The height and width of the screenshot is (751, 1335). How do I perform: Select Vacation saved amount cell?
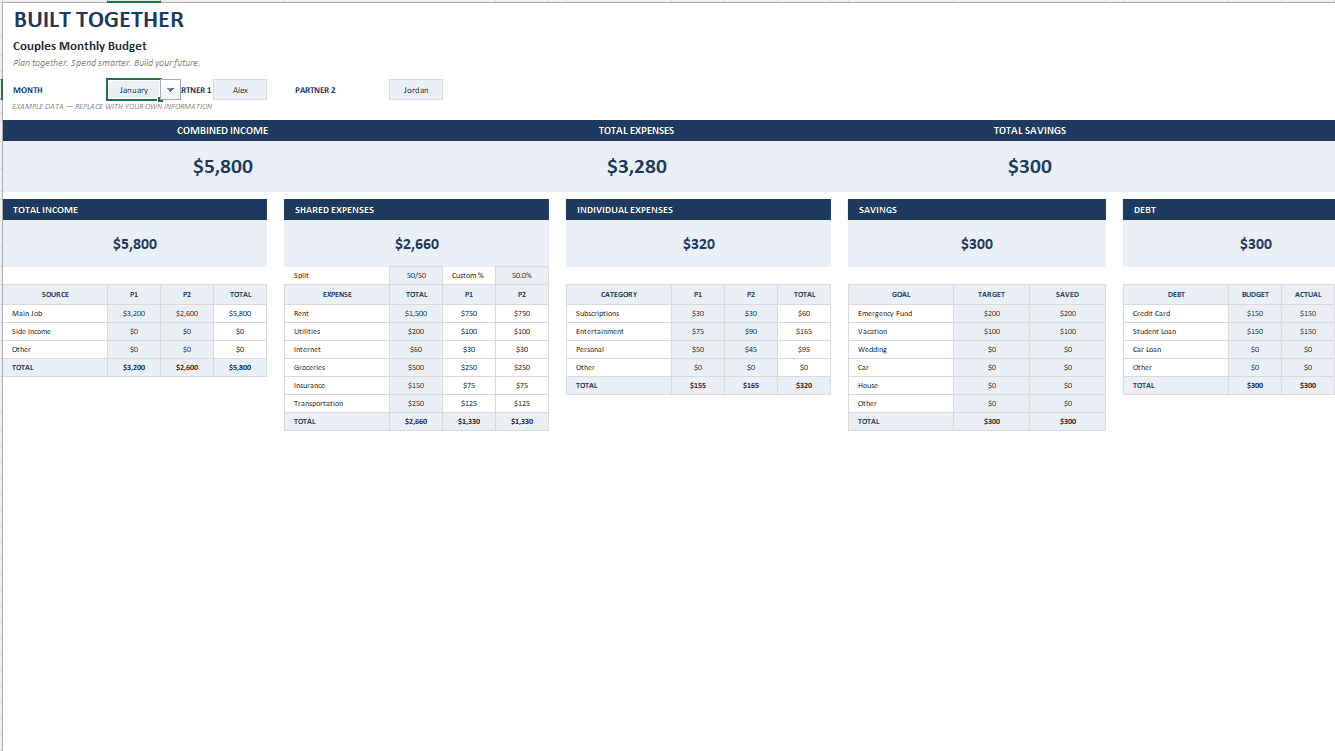pos(1068,332)
